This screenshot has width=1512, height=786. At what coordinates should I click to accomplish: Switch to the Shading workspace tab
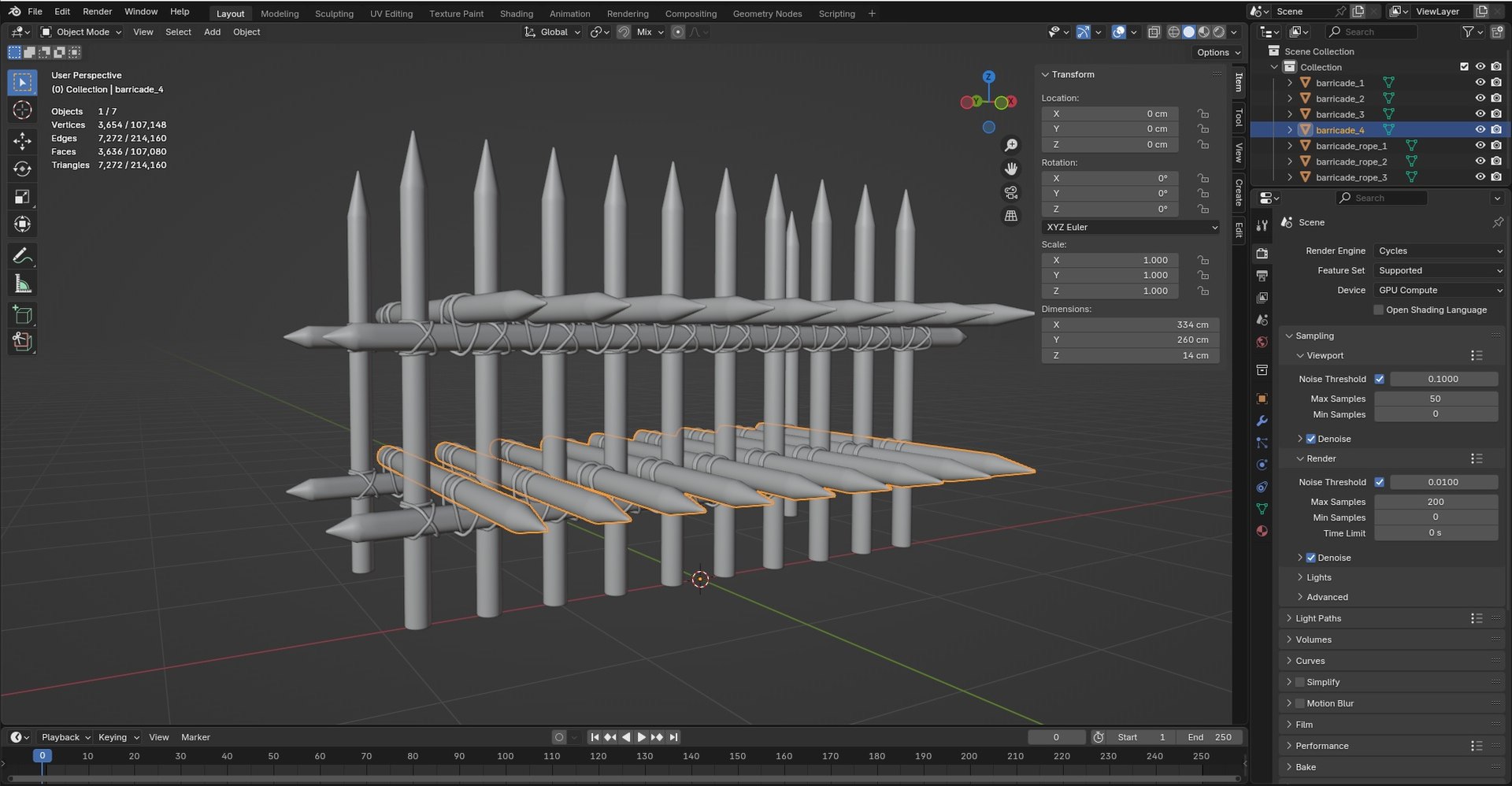516,13
